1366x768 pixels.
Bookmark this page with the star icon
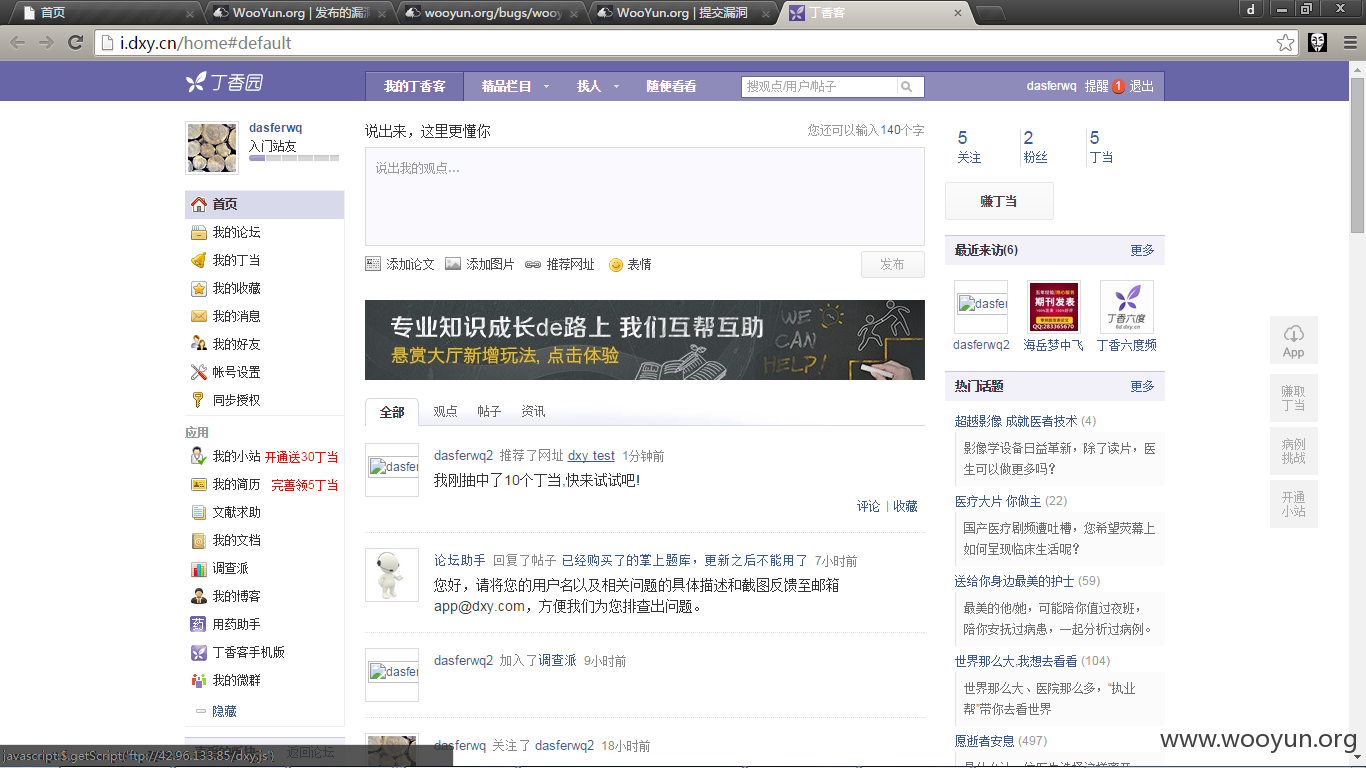pyautogui.click(x=1286, y=42)
